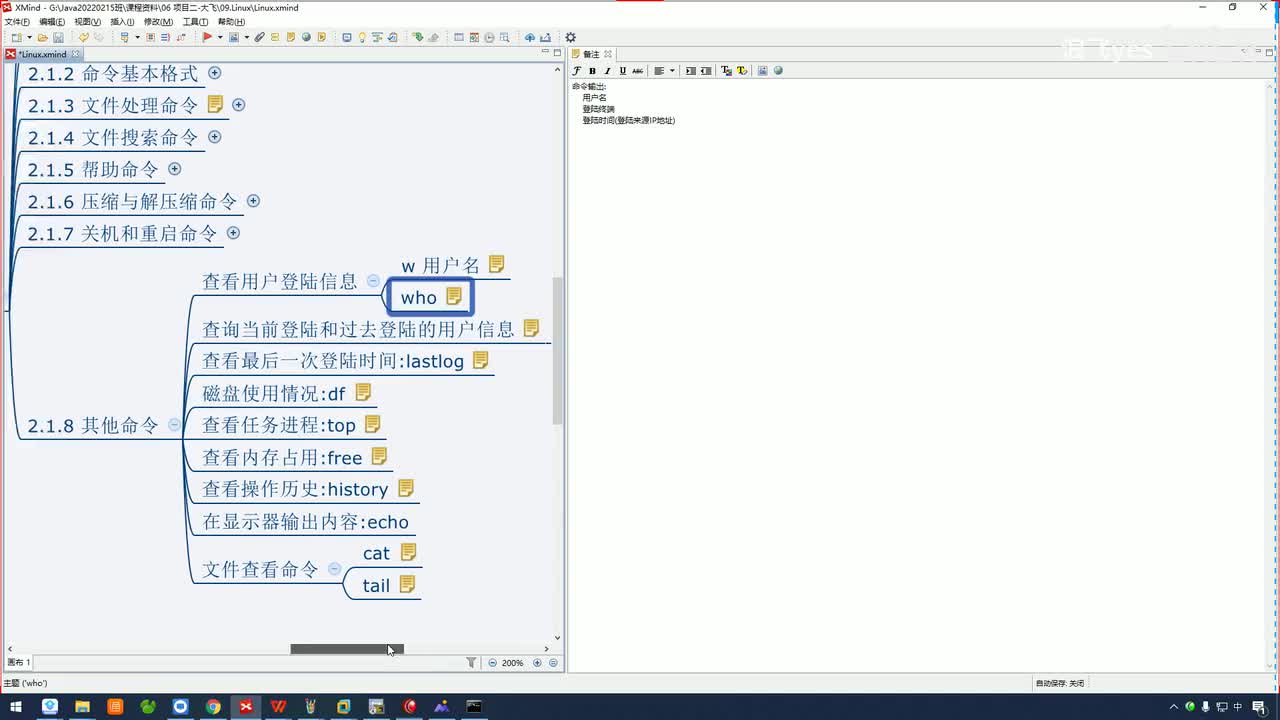Open the 视图(V) menu

click(88, 21)
